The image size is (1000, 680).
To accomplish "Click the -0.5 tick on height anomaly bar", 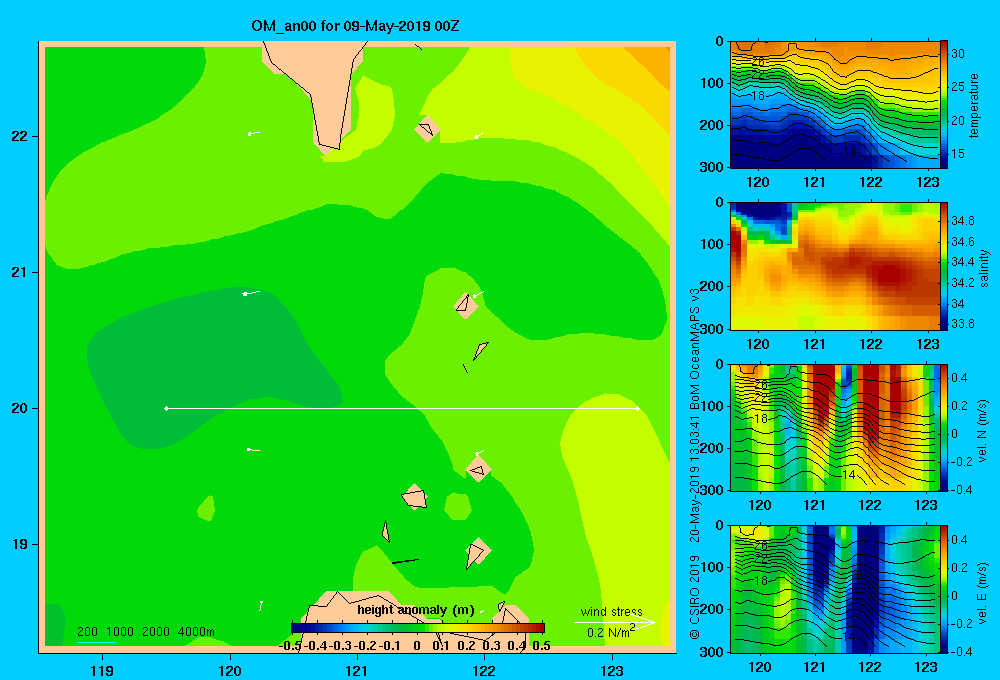I will point(290,646).
